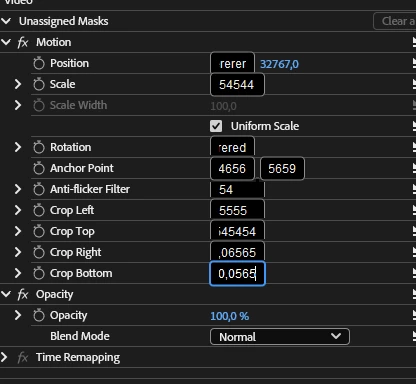Select the Blend Mode label
The image size is (416, 384).
pos(80,336)
